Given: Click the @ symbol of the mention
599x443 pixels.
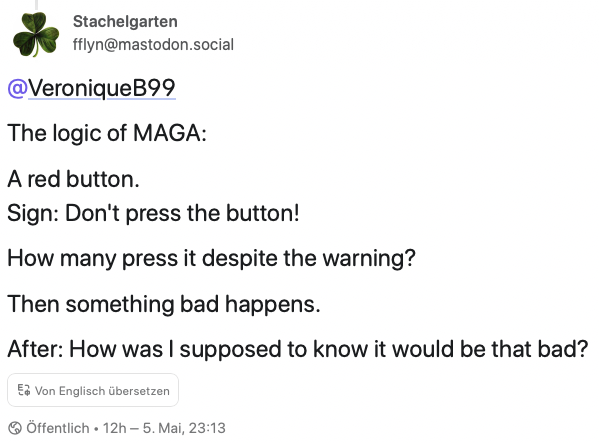Looking at the screenshot, I should [18, 89].
